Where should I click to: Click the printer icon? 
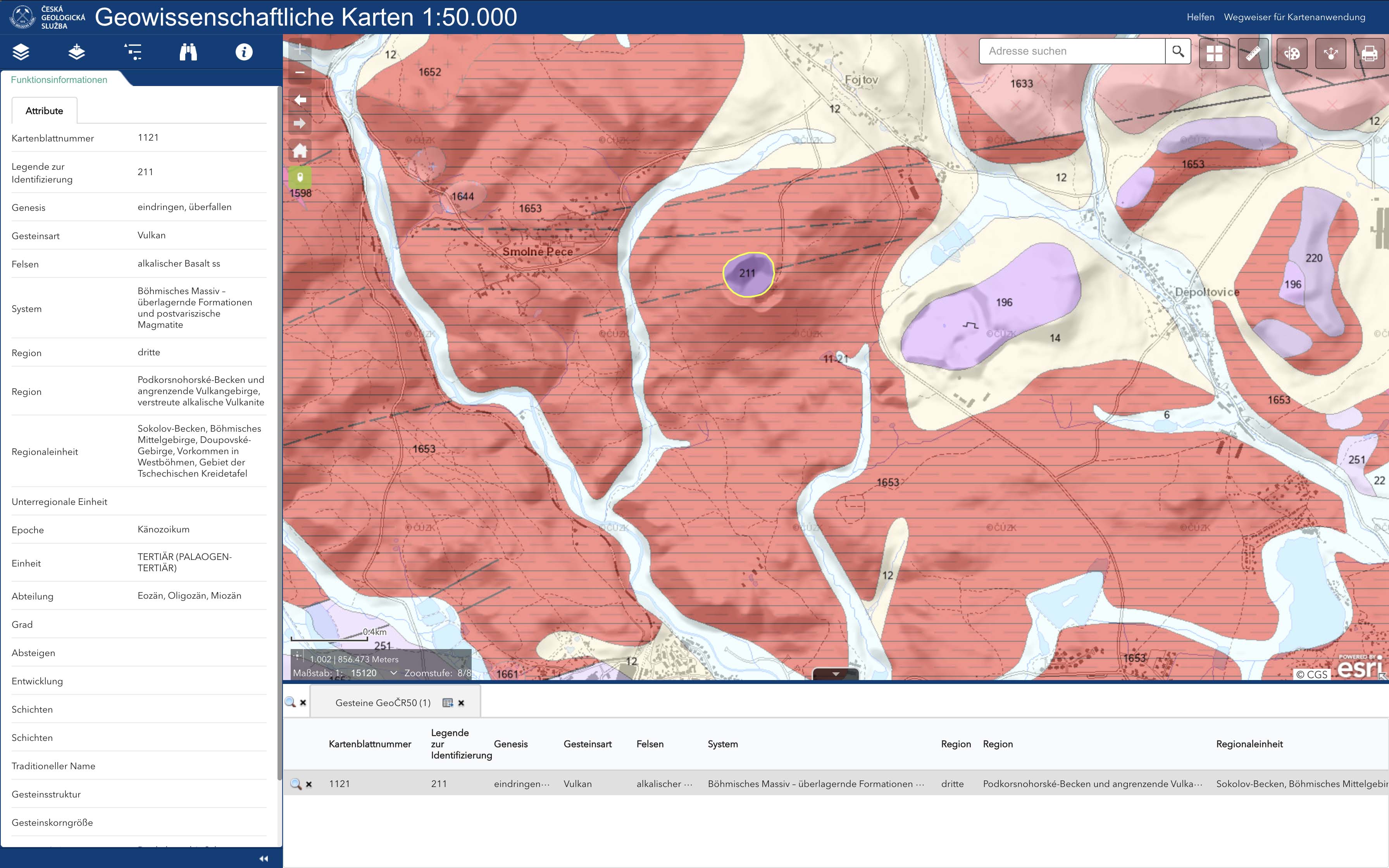click(1370, 53)
